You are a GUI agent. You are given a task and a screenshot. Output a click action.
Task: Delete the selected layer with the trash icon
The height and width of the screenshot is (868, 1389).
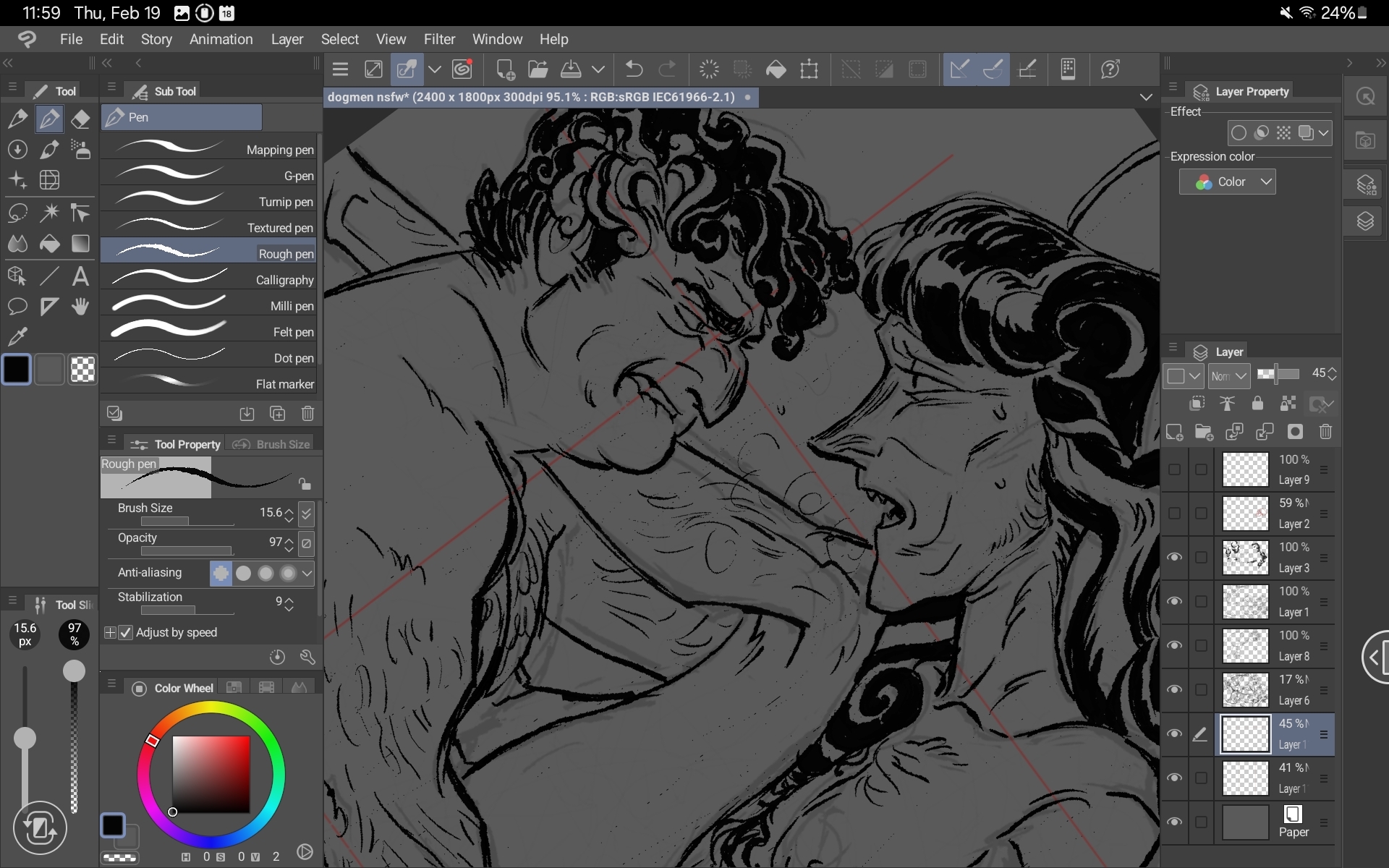[x=1325, y=432]
